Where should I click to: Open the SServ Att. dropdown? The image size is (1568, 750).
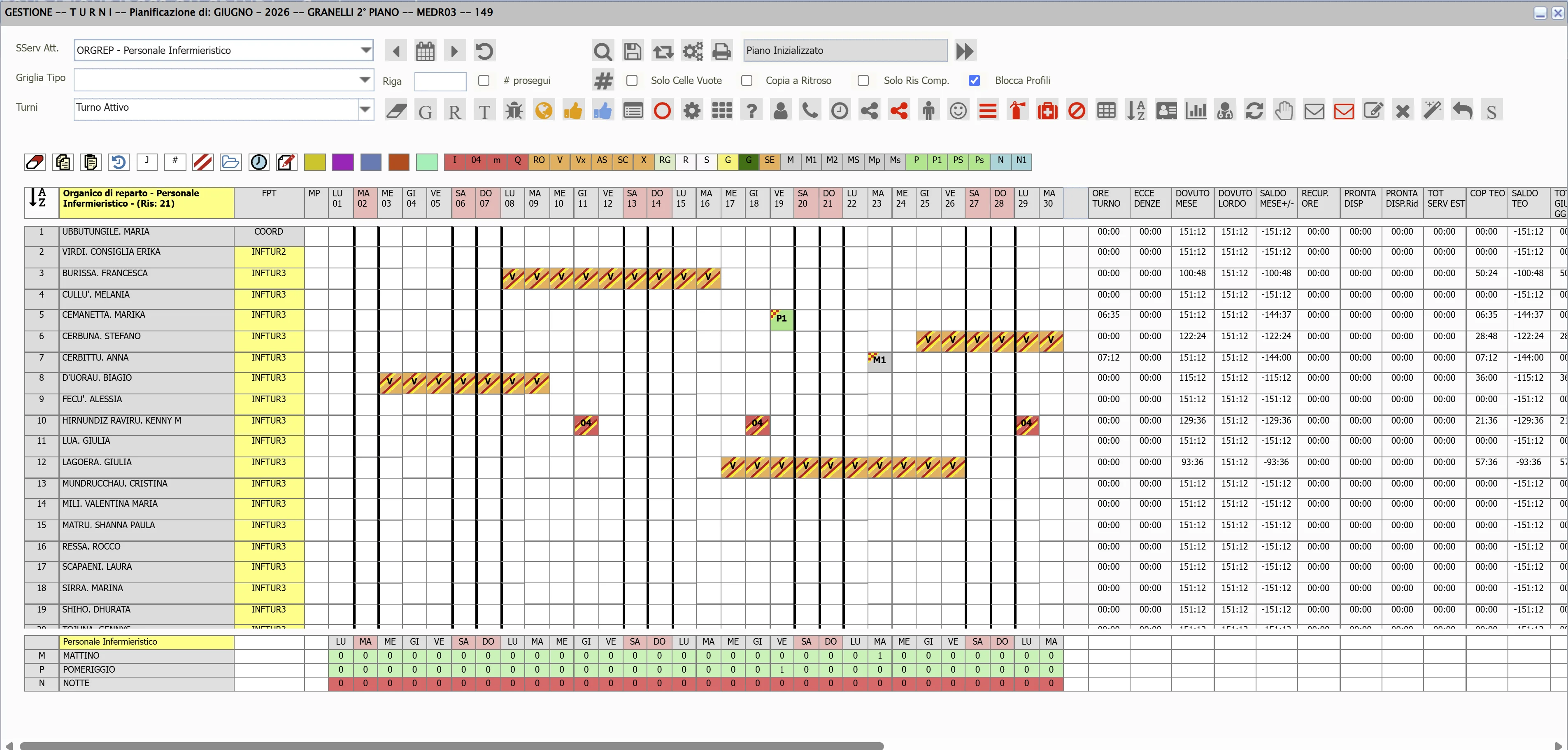pos(366,51)
